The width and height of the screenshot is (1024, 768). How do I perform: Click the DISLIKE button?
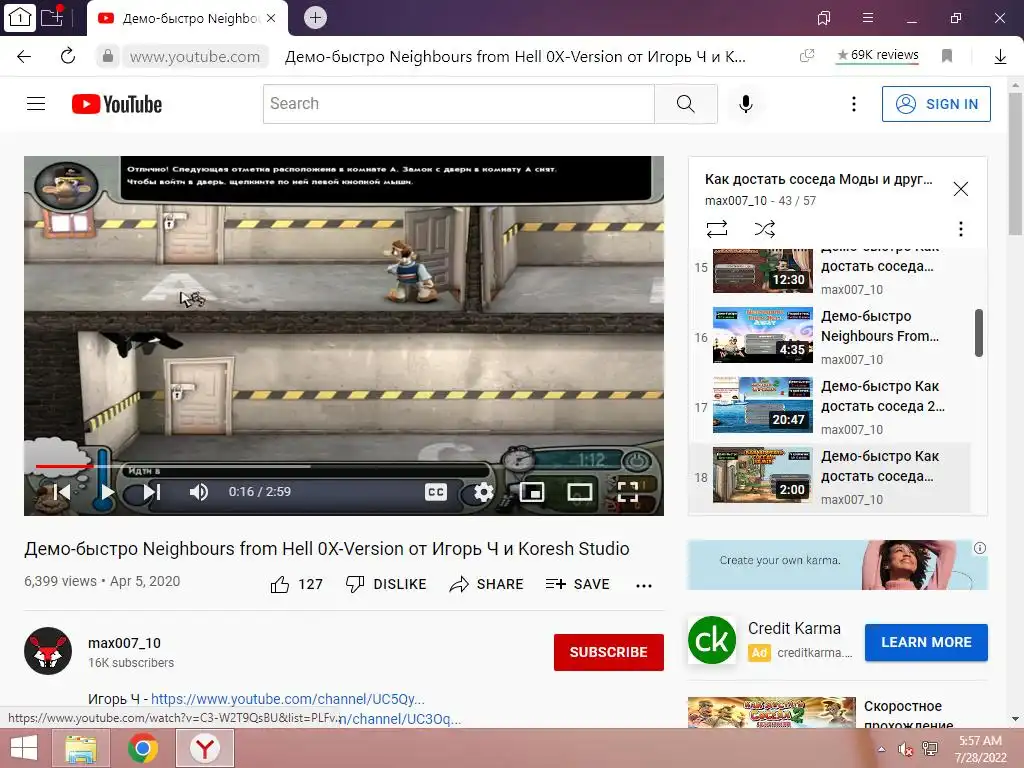386,584
